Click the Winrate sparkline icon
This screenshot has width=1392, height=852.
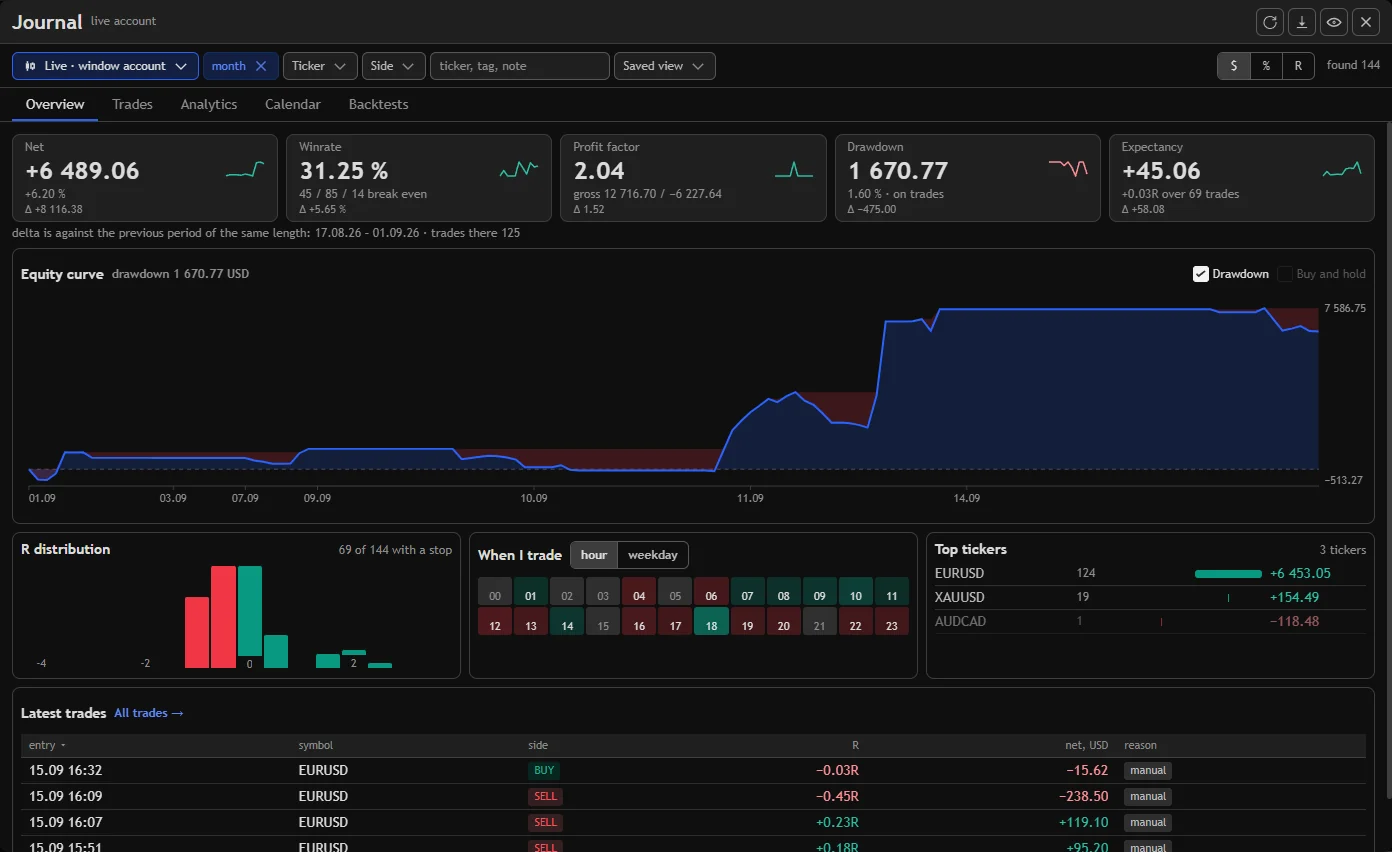pos(519,171)
